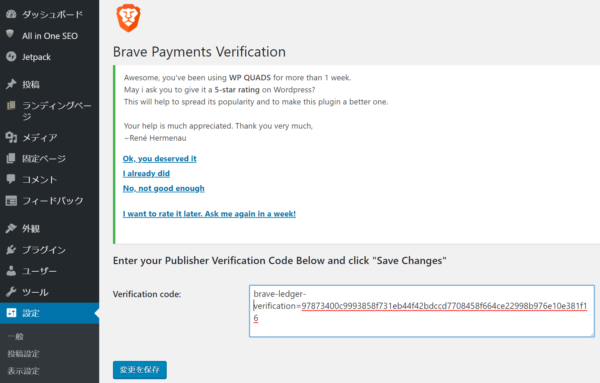This screenshot has height=383, width=600.
Task: Select the posts pushpin icon
Action: coord(11,84)
